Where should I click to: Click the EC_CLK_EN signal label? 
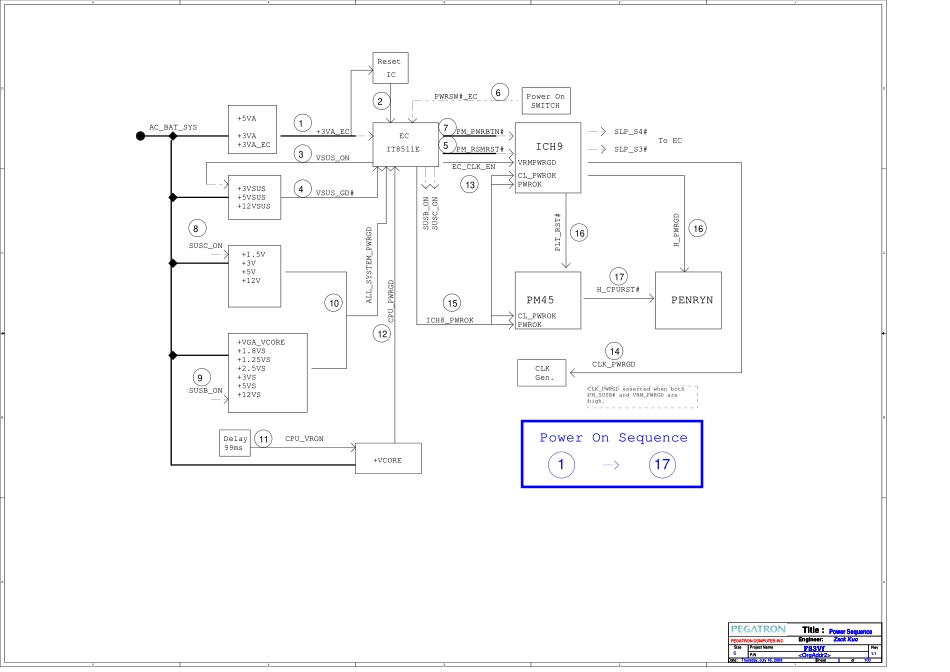click(x=474, y=167)
